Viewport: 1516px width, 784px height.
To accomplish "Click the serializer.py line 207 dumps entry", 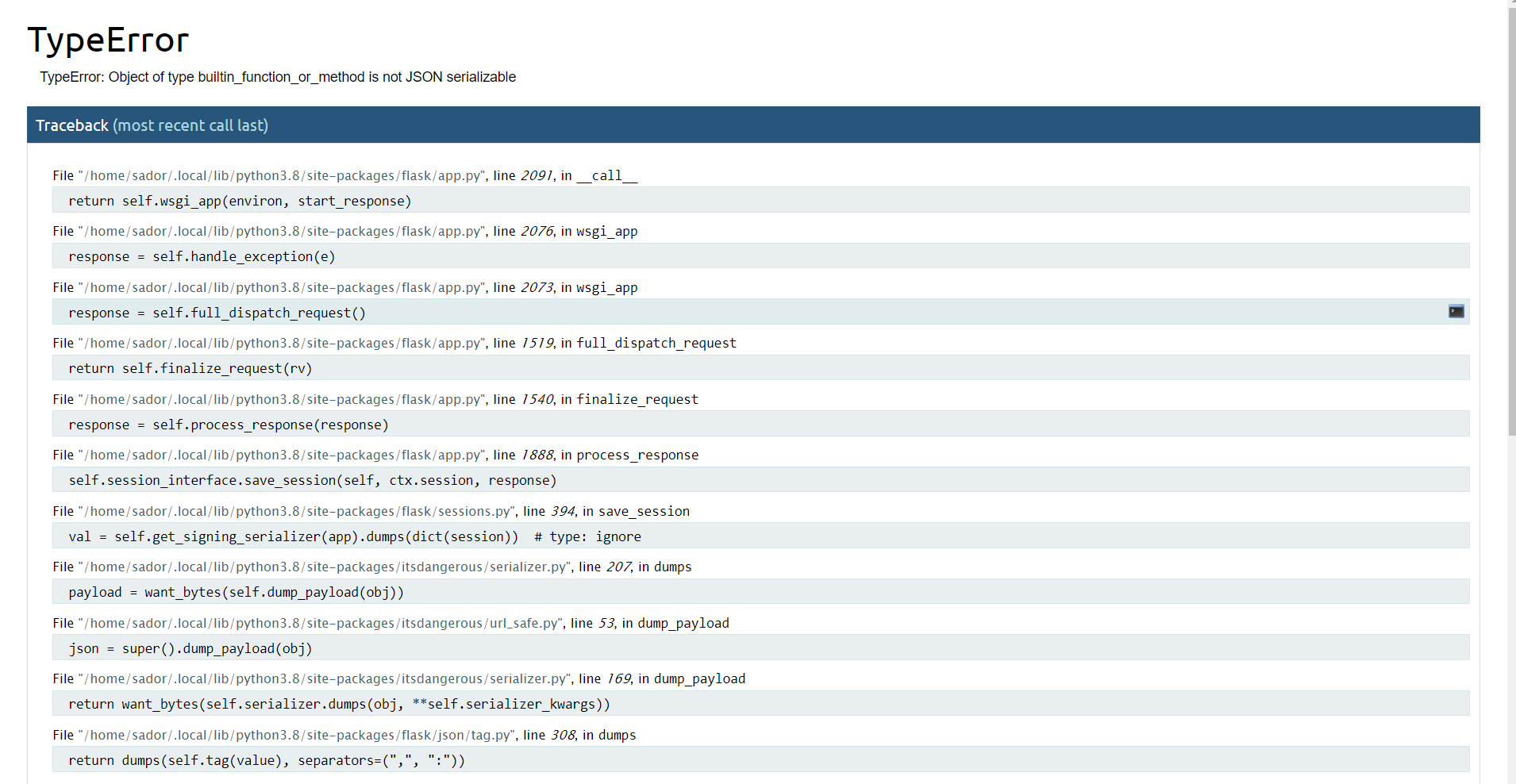I will pos(372,567).
